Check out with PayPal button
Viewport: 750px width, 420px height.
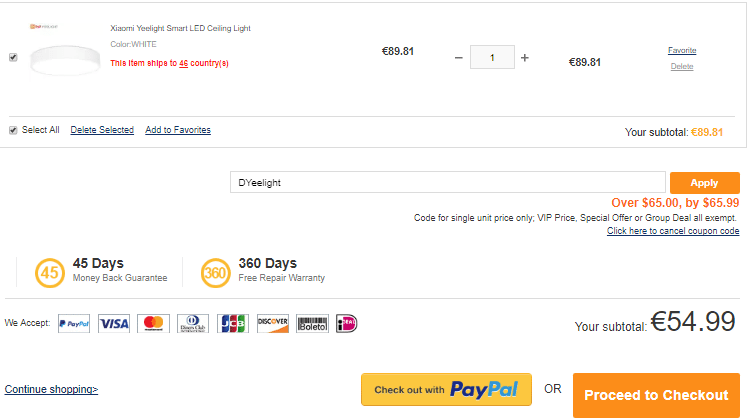tap(446, 389)
